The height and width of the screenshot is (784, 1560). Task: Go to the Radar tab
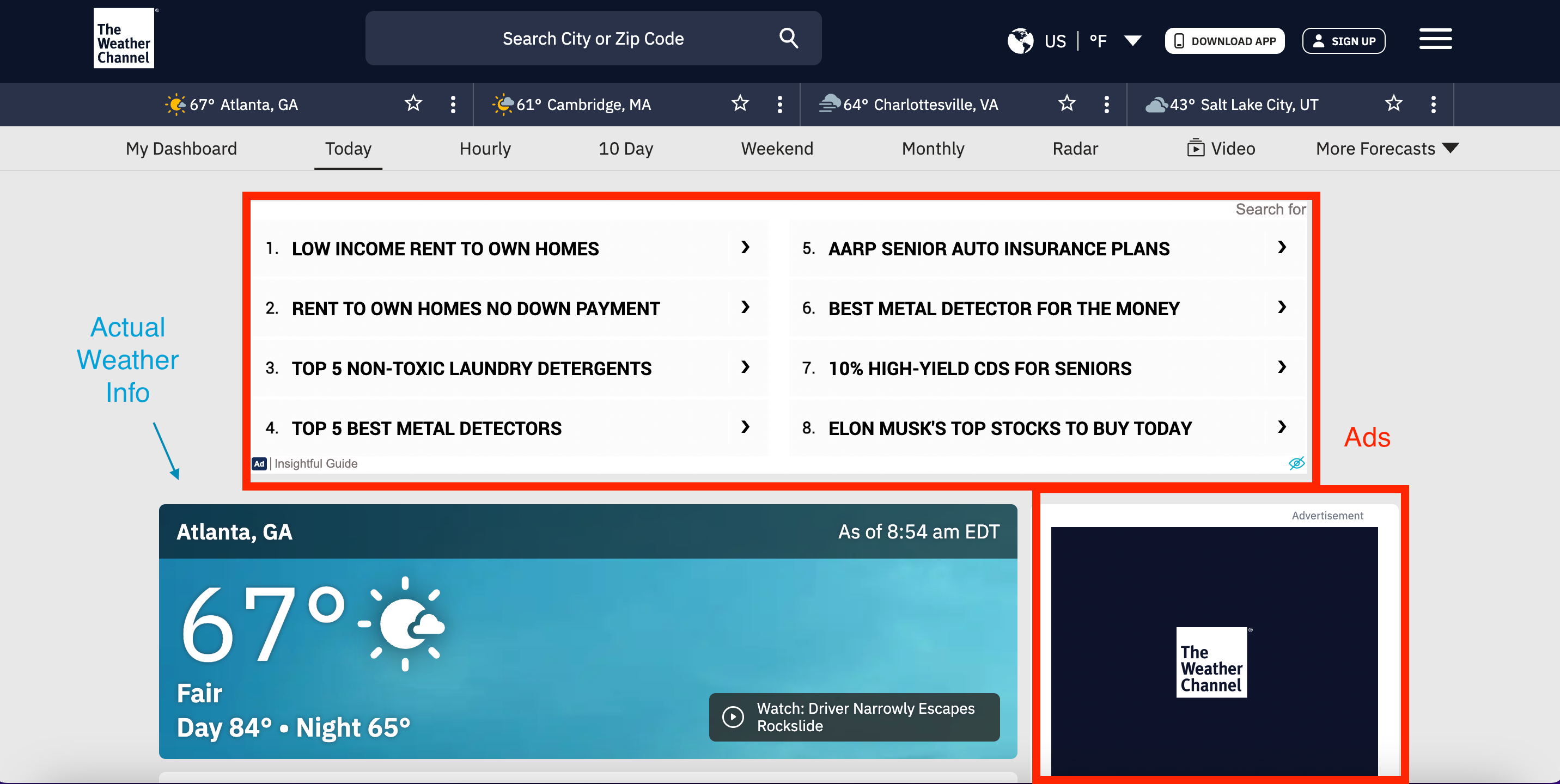point(1075,148)
